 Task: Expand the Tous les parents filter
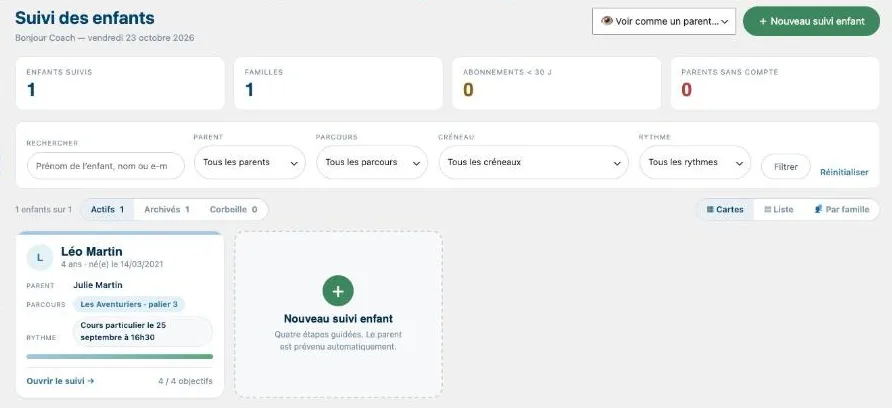click(x=250, y=162)
